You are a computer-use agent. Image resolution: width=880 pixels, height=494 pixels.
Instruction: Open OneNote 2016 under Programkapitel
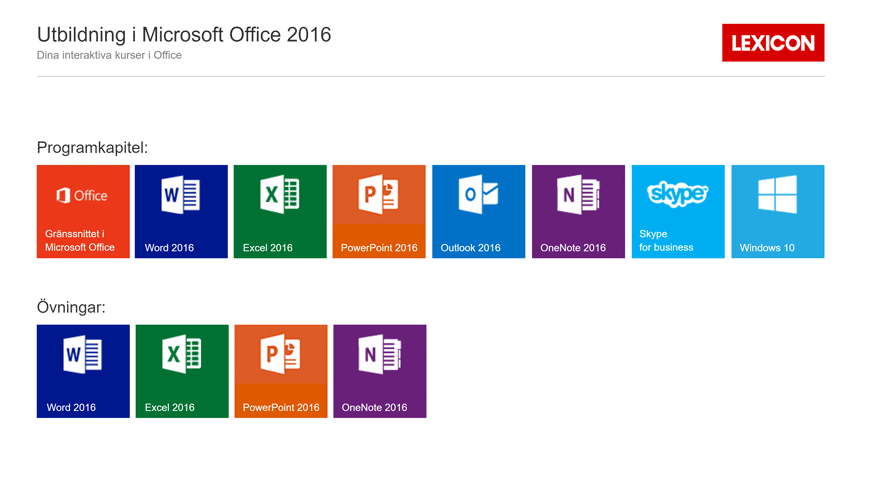[579, 212]
